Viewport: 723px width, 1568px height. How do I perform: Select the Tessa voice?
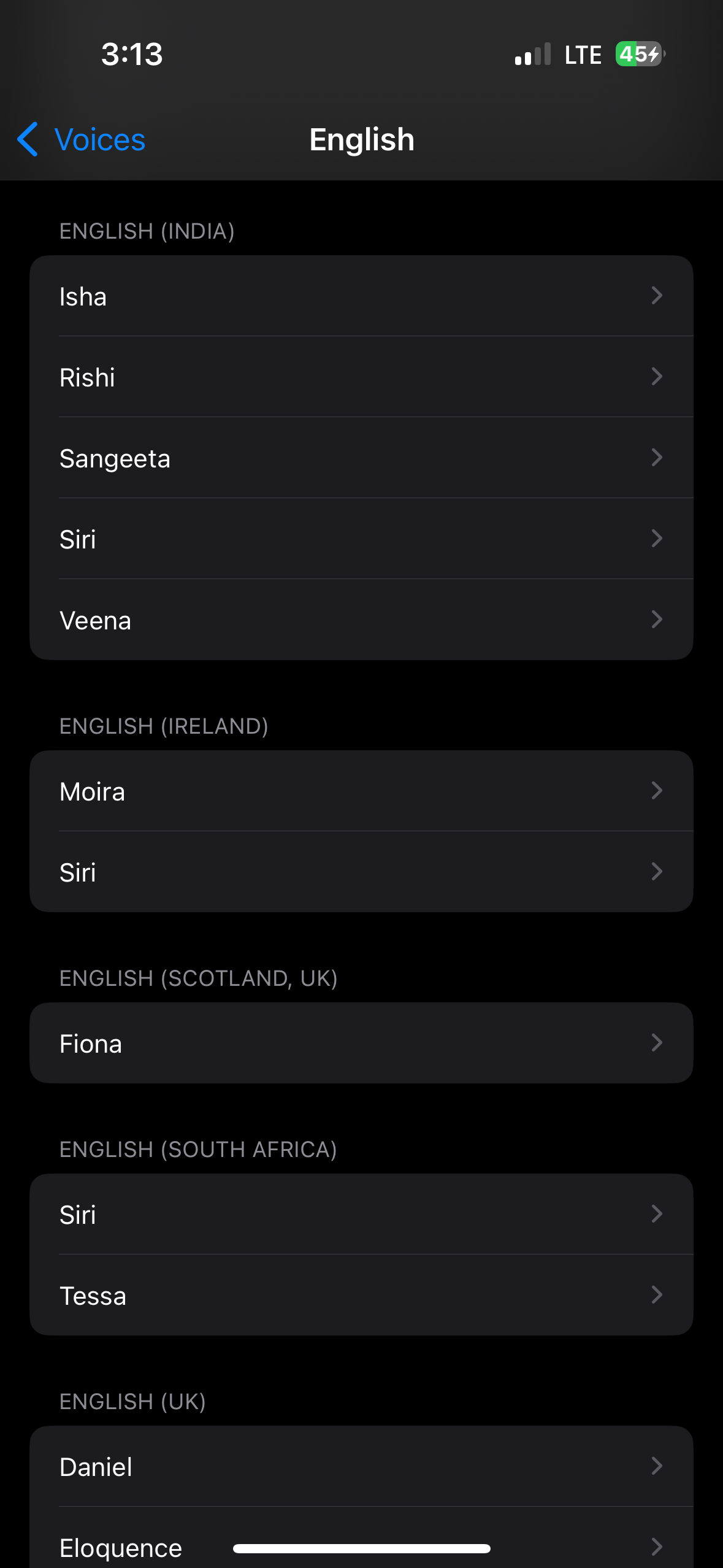pyautogui.click(x=361, y=1295)
